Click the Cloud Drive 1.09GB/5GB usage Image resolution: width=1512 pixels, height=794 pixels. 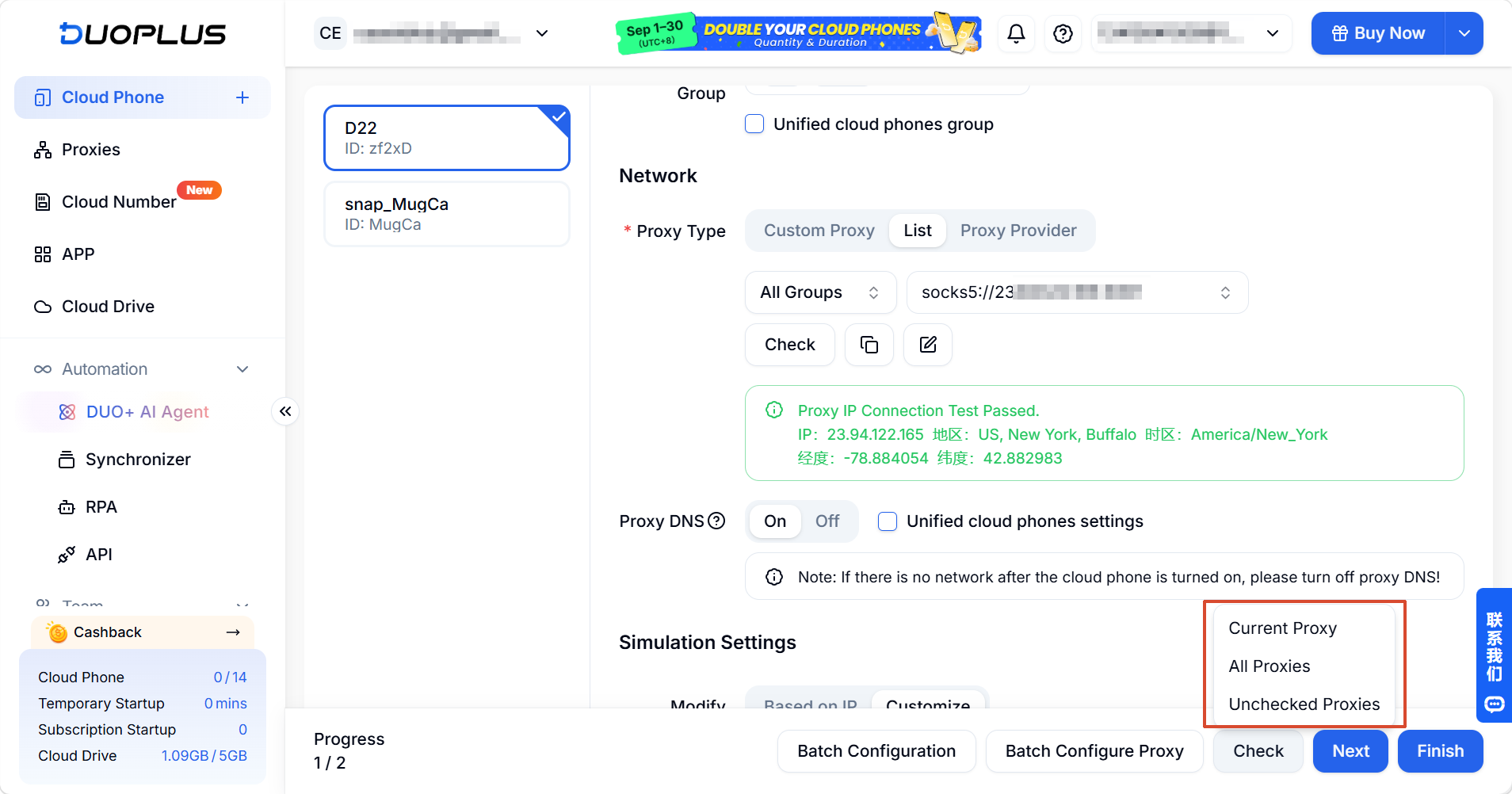(204, 756)
